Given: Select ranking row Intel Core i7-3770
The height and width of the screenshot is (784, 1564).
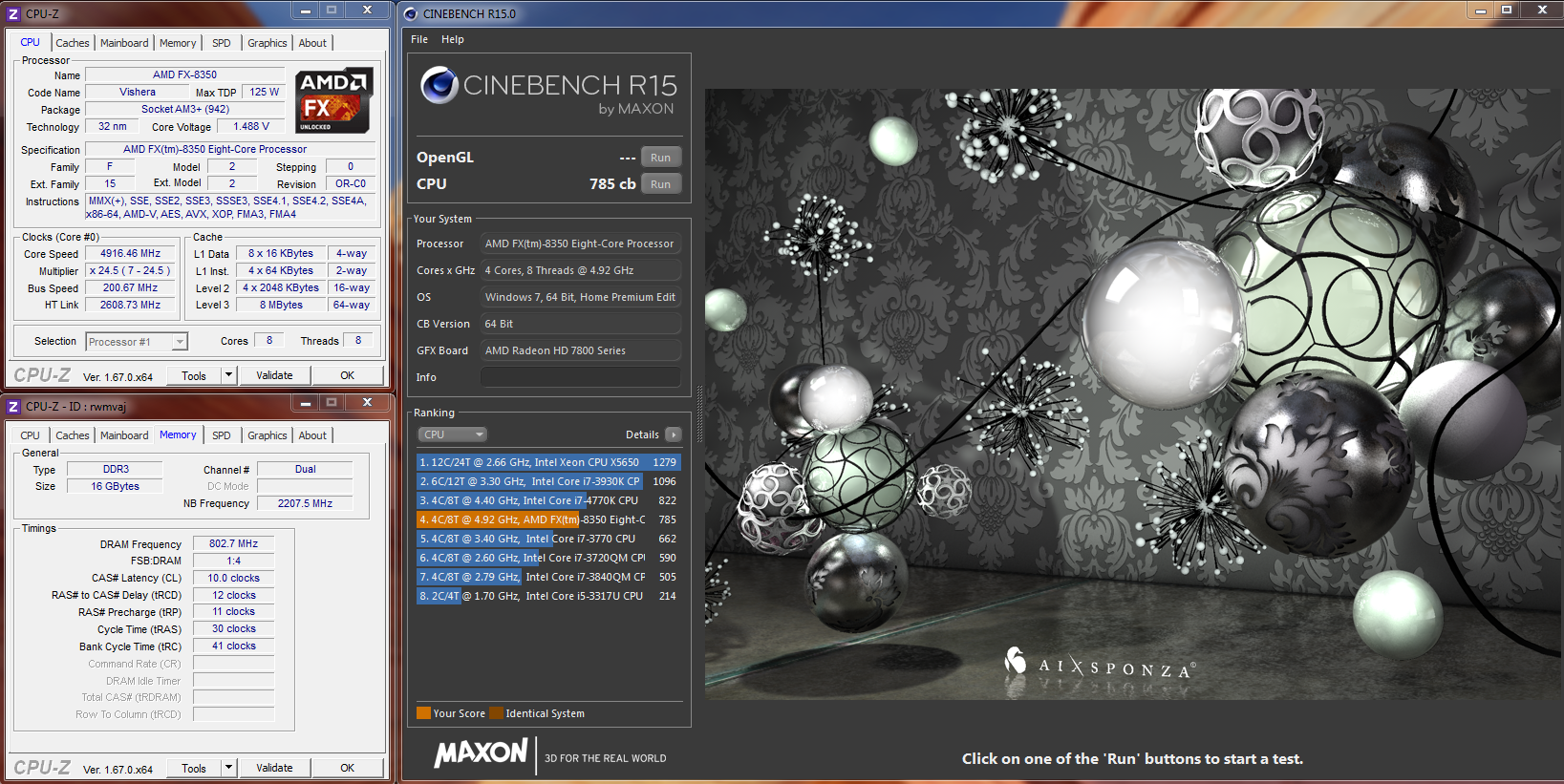Looking at the screenshot, I should point(548,539).
